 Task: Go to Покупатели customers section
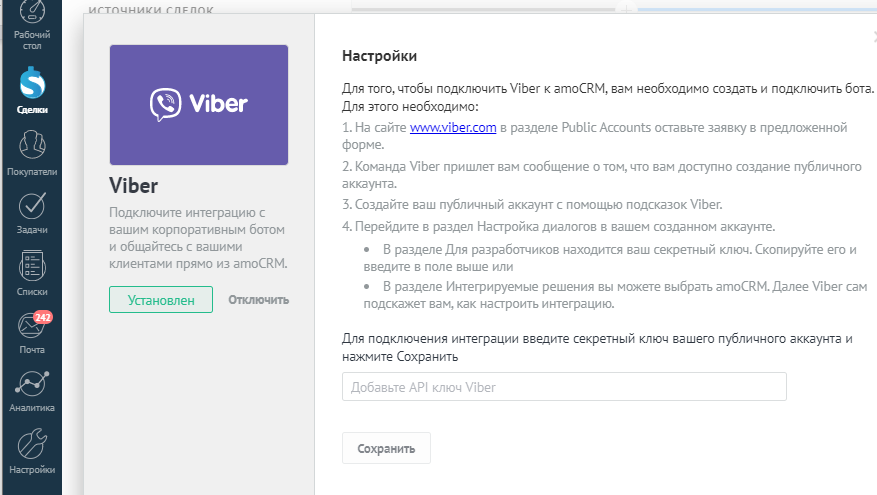[32, 153]
